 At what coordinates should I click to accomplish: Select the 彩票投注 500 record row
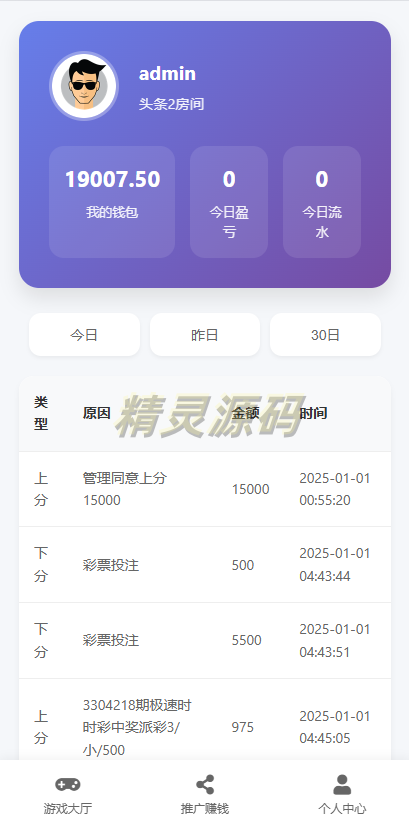pyautogui.click(x=205, y=565)
